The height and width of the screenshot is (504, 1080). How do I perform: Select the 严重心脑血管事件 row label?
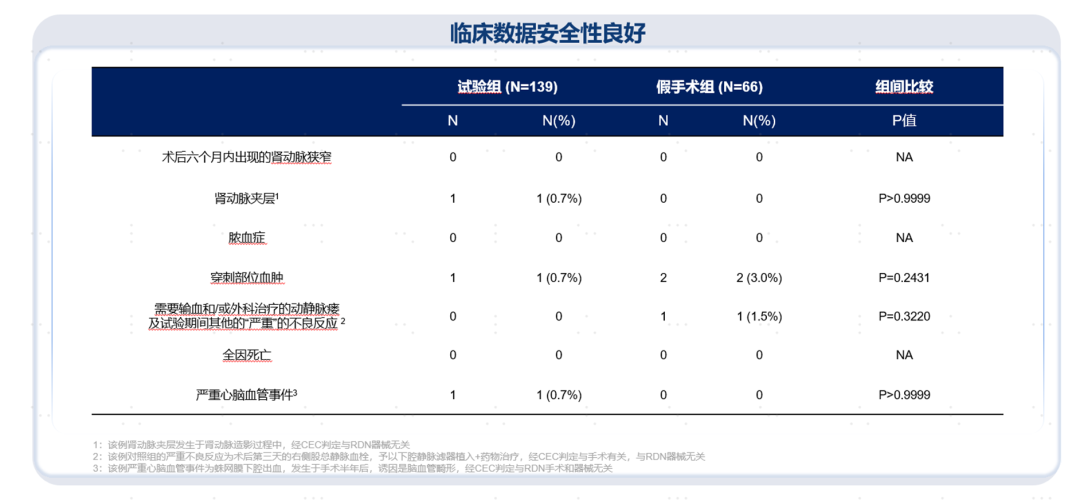click(246, 395)
